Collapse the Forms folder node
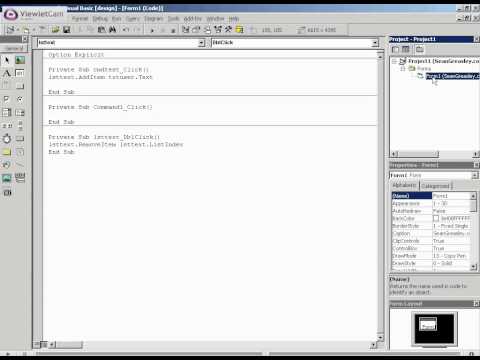The width and height of the screenshot is (480, 360). 403,69
